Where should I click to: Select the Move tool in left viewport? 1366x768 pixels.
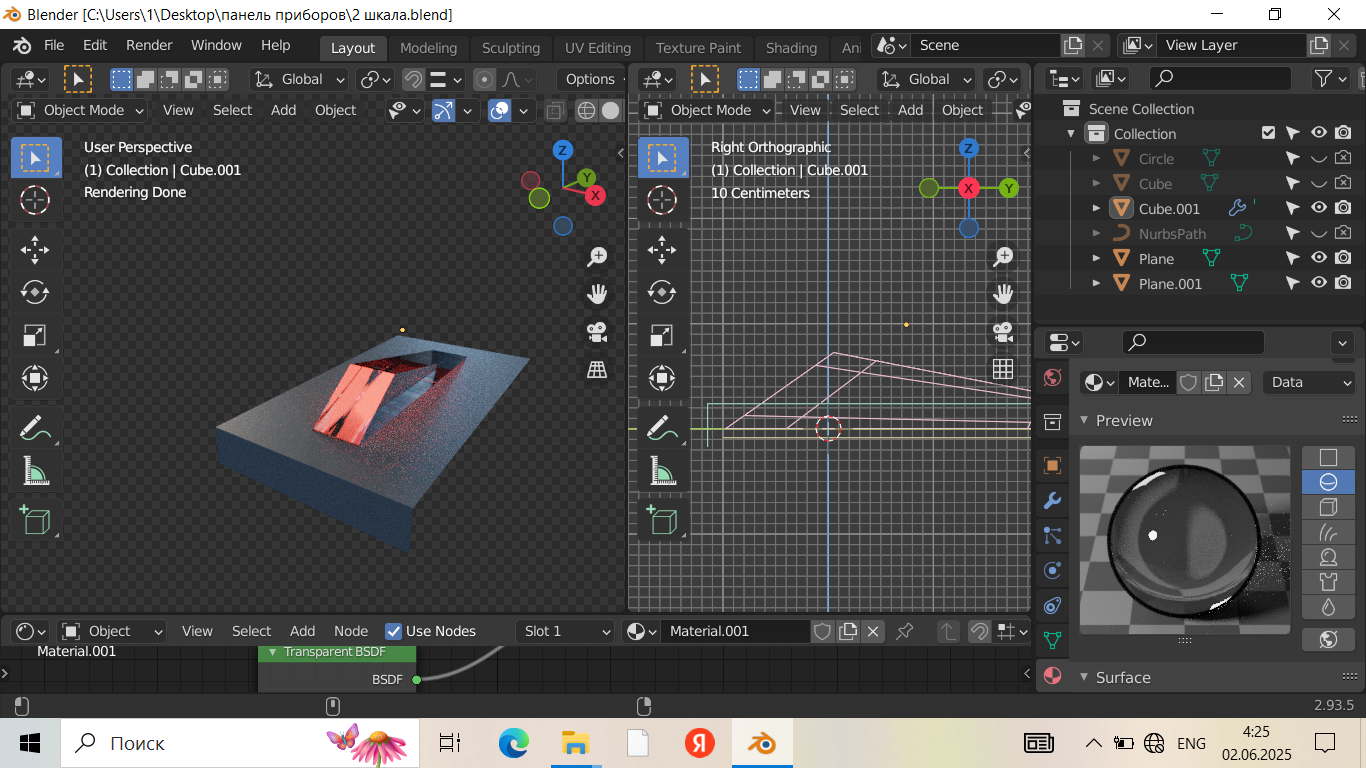(x=35, y=250)
